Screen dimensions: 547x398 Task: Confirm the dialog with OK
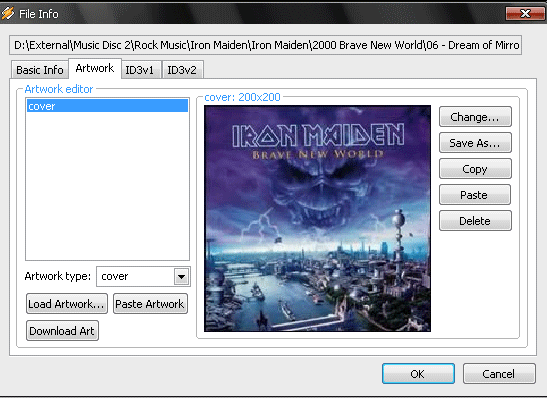[x=418, y=374]
